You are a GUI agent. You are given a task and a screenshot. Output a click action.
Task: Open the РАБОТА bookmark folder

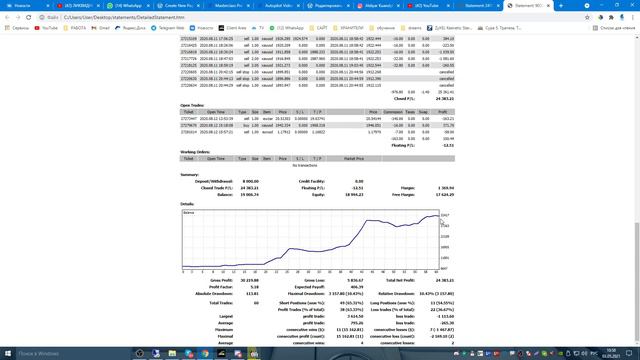point(74,28)
